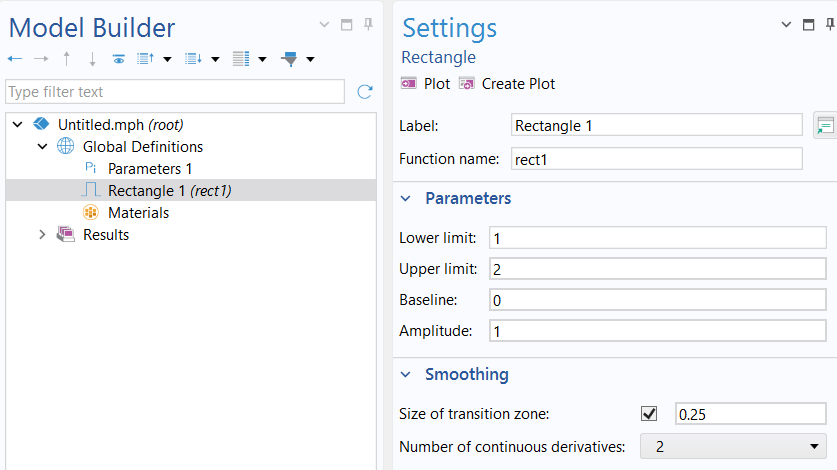Click the Collapse All list icon

[145, 59]
